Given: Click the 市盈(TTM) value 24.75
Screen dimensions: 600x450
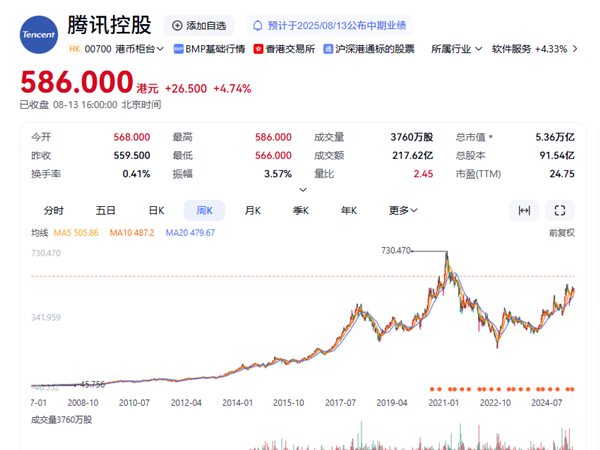Looking at the screenshot, I should pyautogui.click(x=562, y=174).
